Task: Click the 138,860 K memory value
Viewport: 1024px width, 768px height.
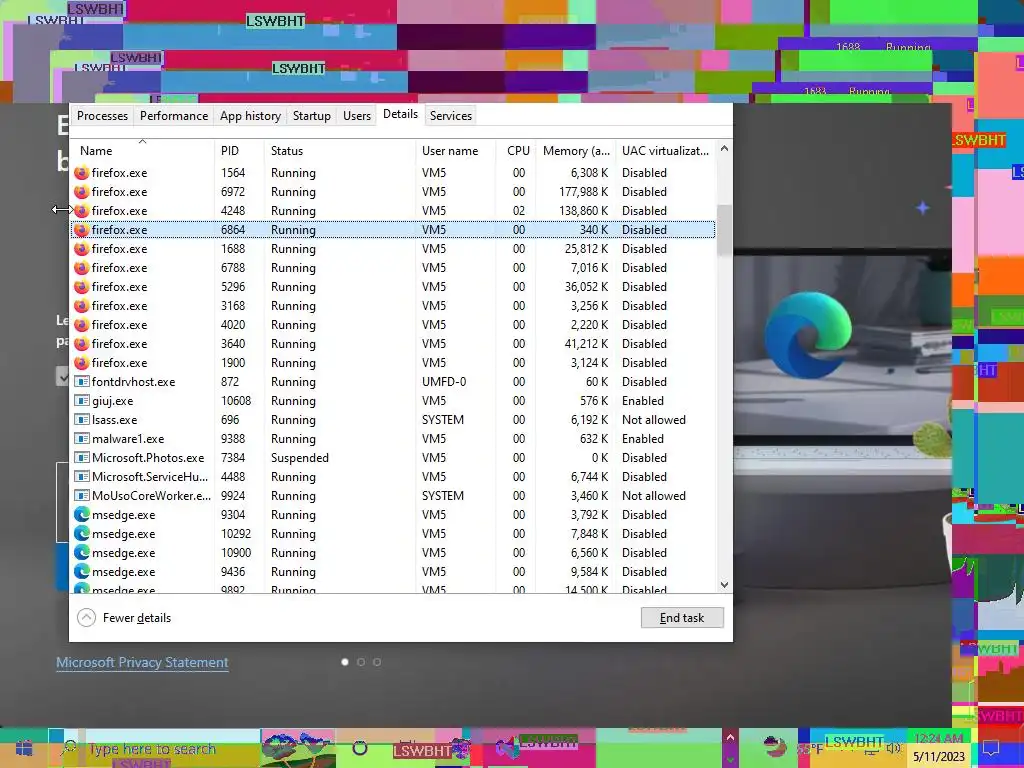Action: (x=583, y=211)
